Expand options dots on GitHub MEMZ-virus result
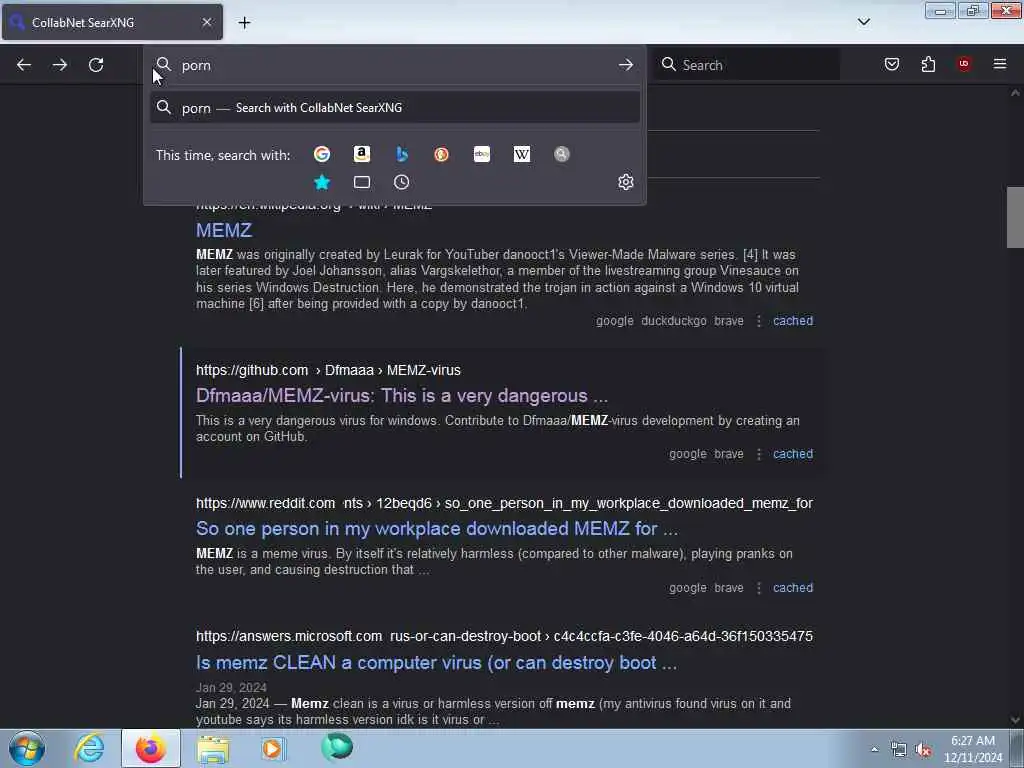 [x=758, y=454]
